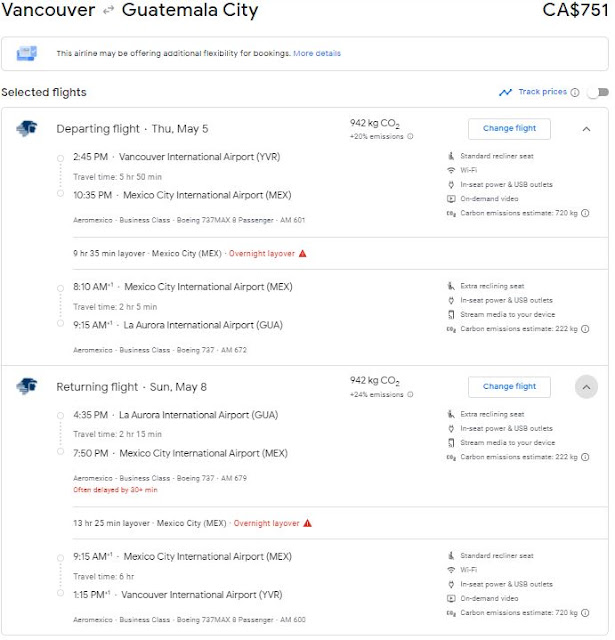Click '10:35 PM Mexico City International Airport' row

(182, 196)
